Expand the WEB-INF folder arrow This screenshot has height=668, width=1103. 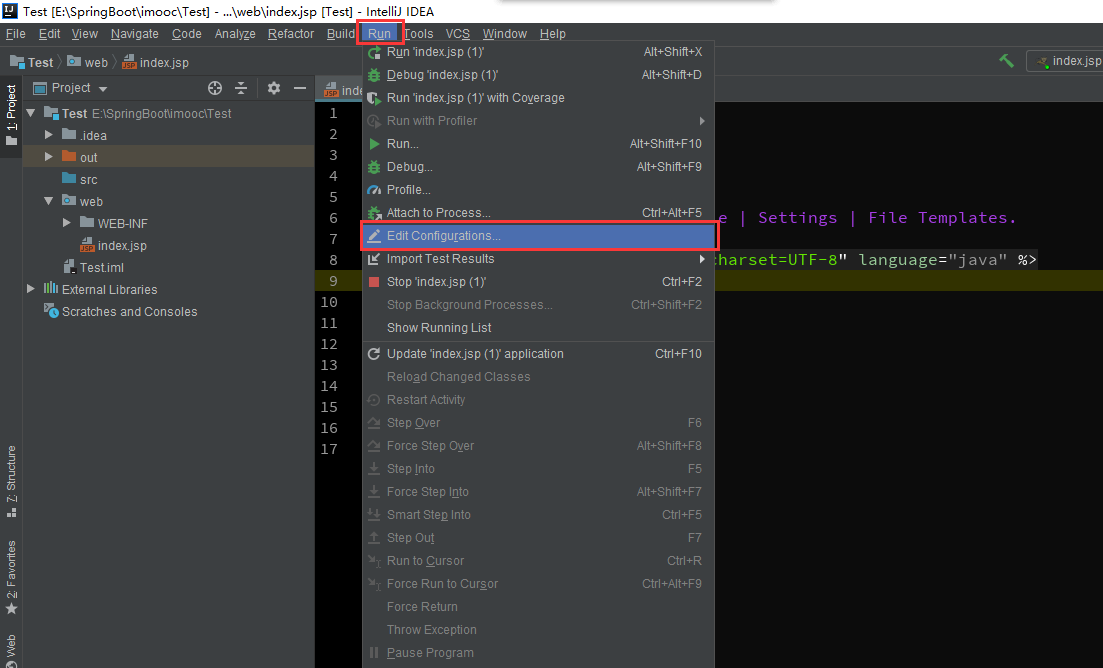pos(67,223)
